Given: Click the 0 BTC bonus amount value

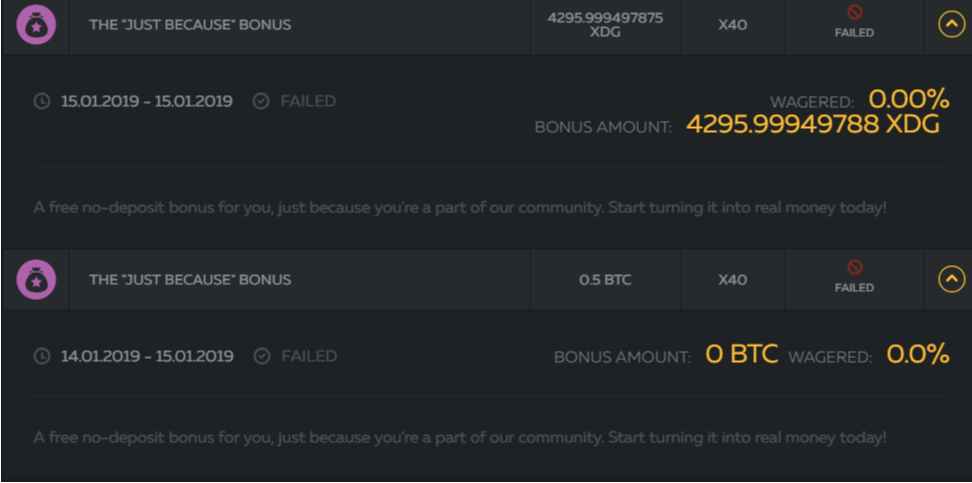Looking at the screenshot, I should click(742, 354).
